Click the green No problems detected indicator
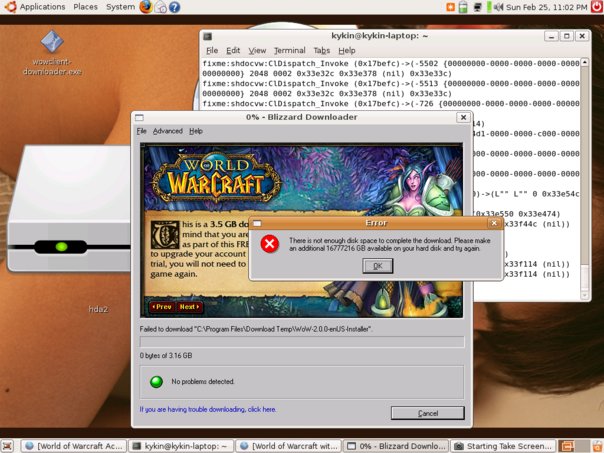The image size is (604, 453). (x=156, y=381)
